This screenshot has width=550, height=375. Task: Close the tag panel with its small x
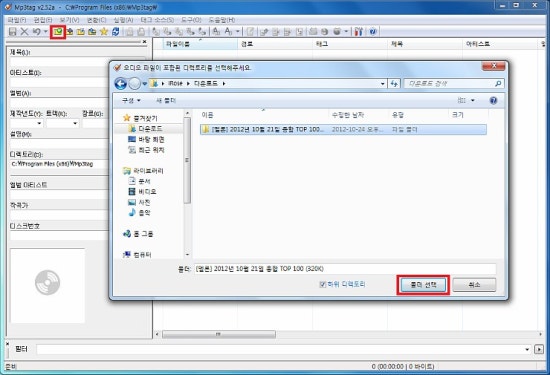click(145, 42)
